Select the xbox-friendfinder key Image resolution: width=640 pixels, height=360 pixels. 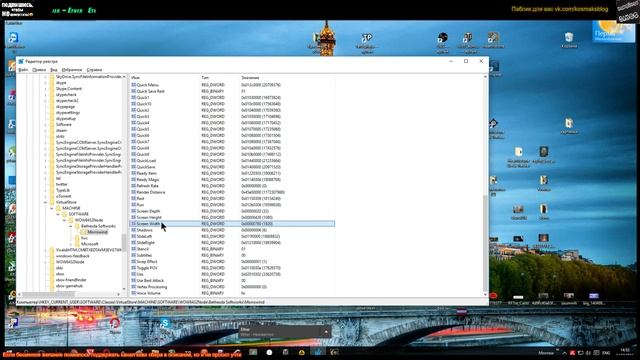click(71, 280)
